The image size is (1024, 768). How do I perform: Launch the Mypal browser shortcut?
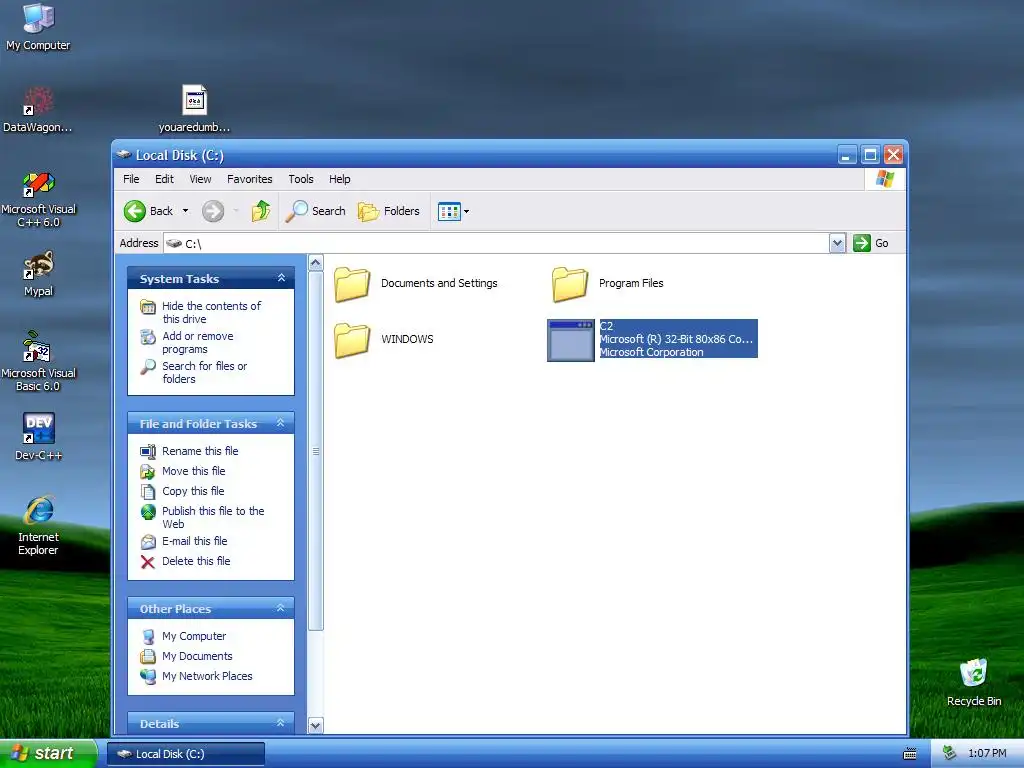[x=38, y=274]
